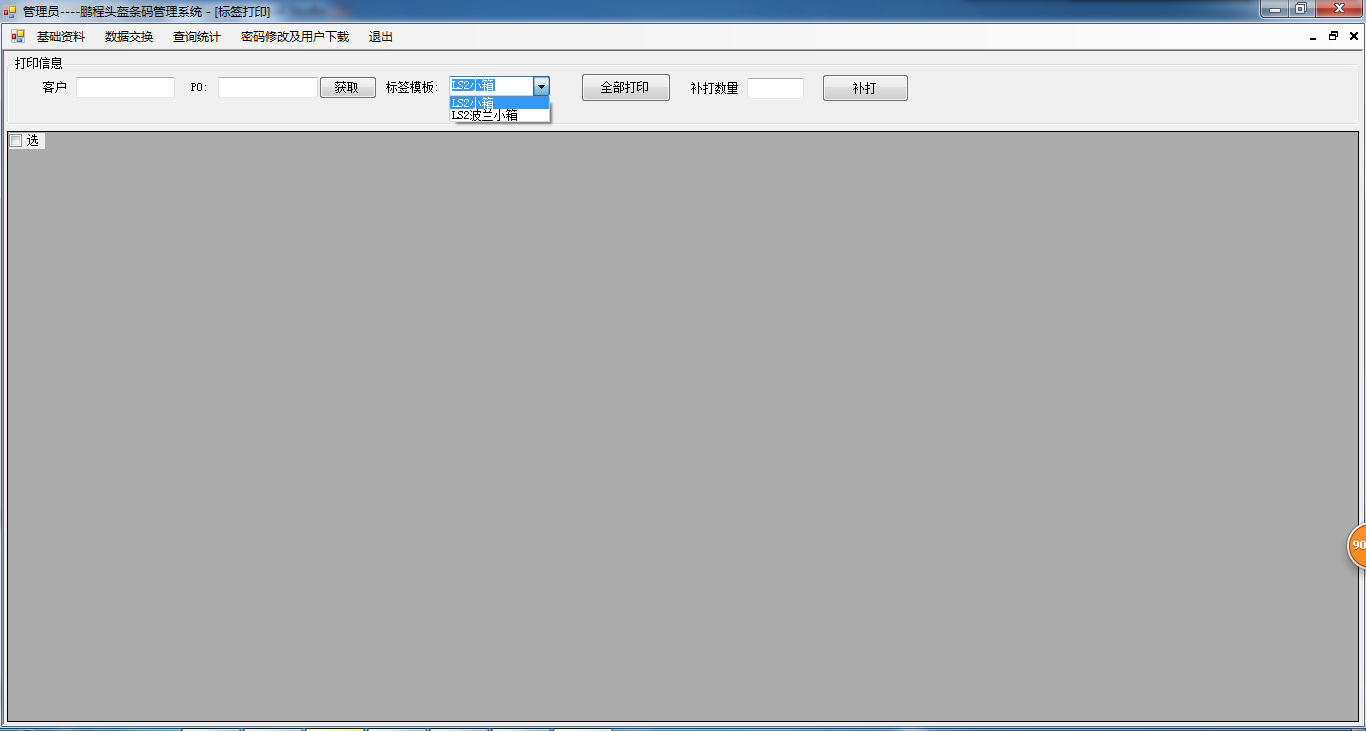Collapse the 标签模板 dropdown arrow
Image resolution: width=1366 pixels, height=731 pixels.
tap(541, 87)
